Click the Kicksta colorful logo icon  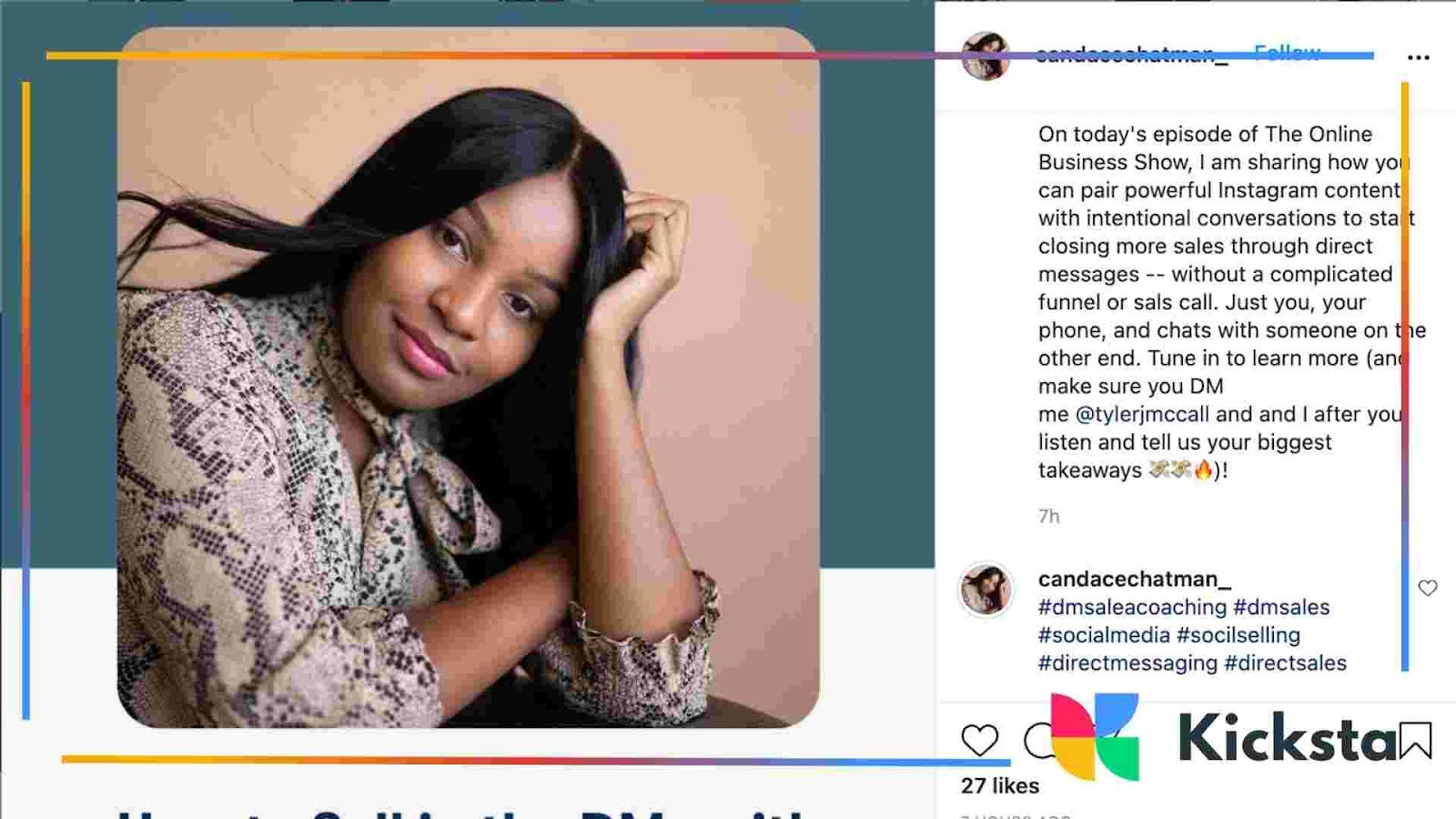pos(1095,736)
